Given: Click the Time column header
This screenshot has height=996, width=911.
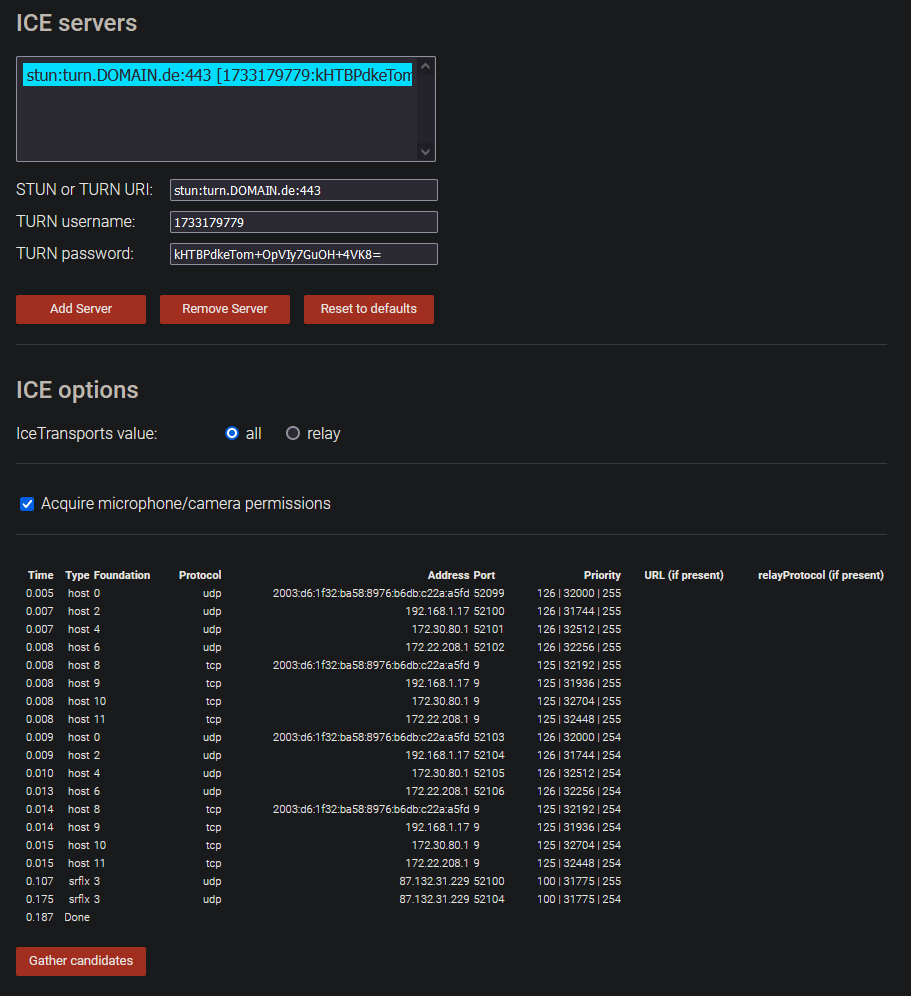Looking at the screenshot, I should pyautogui.click(x=41, y=575).
